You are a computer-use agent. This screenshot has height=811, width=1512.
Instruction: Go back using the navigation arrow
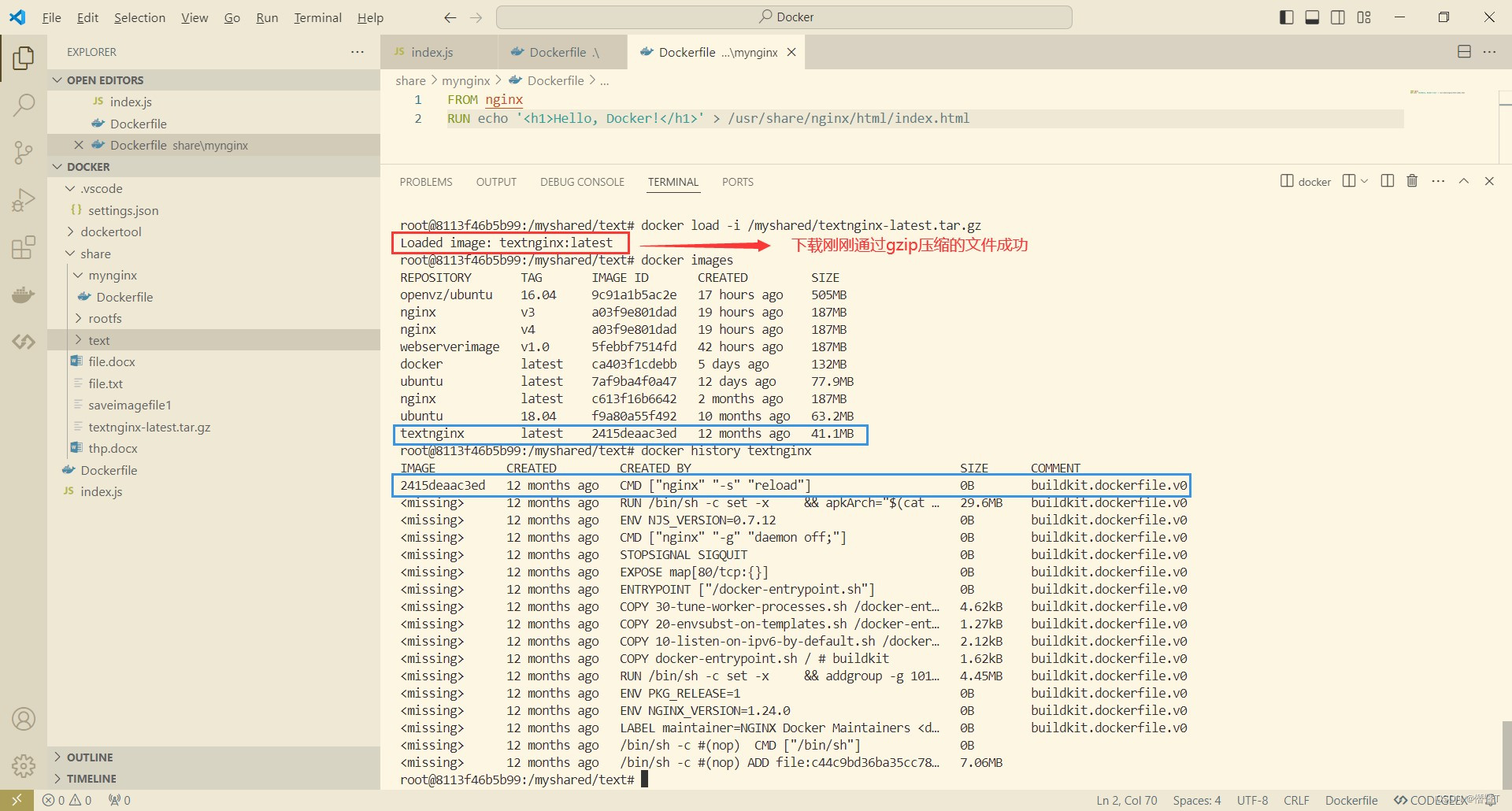[x=450, y=17]
